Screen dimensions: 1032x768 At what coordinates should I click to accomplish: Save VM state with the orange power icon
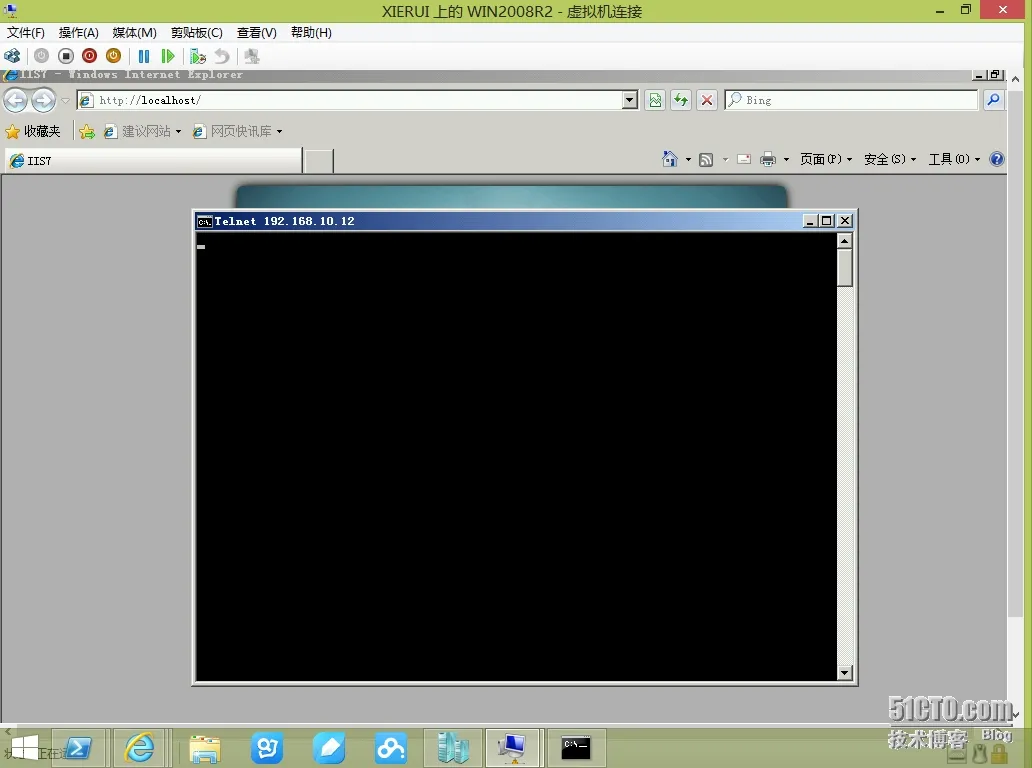click(113, 56)
